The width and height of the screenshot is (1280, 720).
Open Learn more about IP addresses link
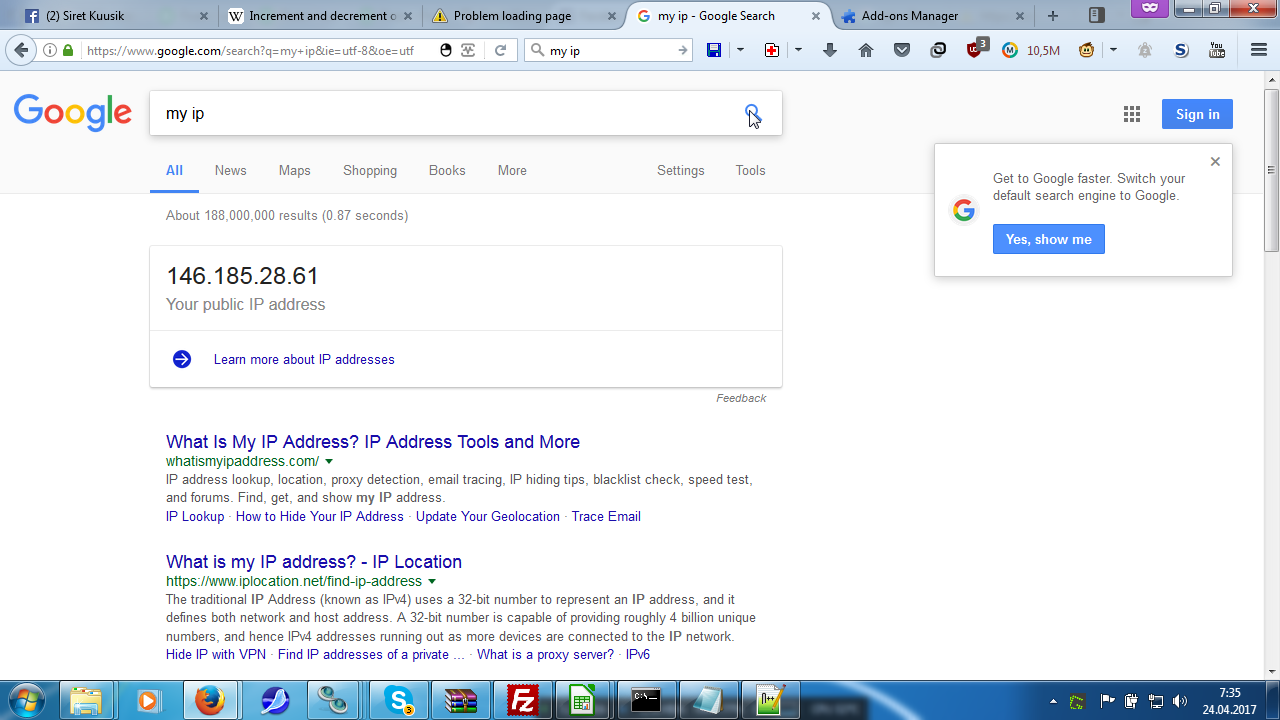(304, 359)
